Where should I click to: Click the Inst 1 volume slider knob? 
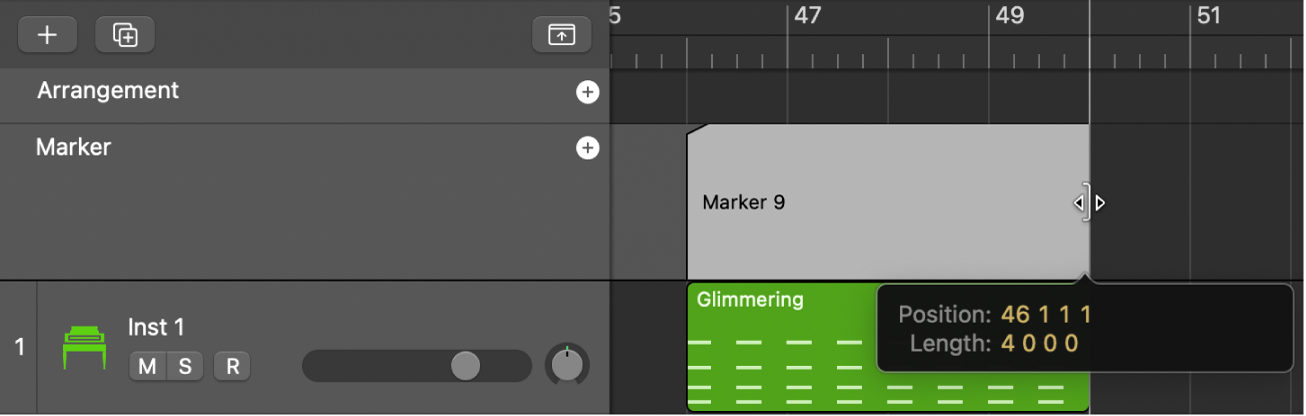[465, 366]
